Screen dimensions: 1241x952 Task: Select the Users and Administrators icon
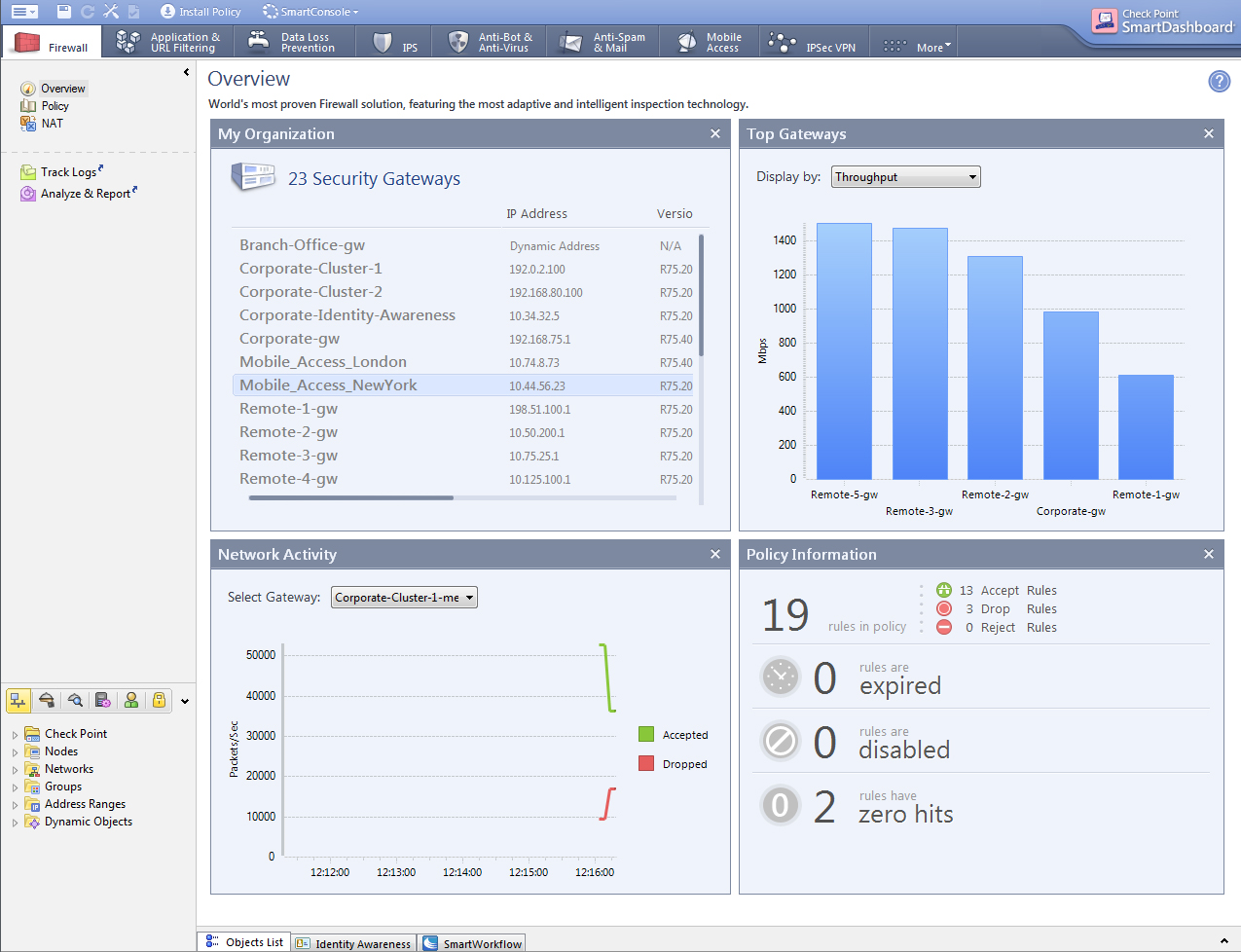(x=131, y=700)
